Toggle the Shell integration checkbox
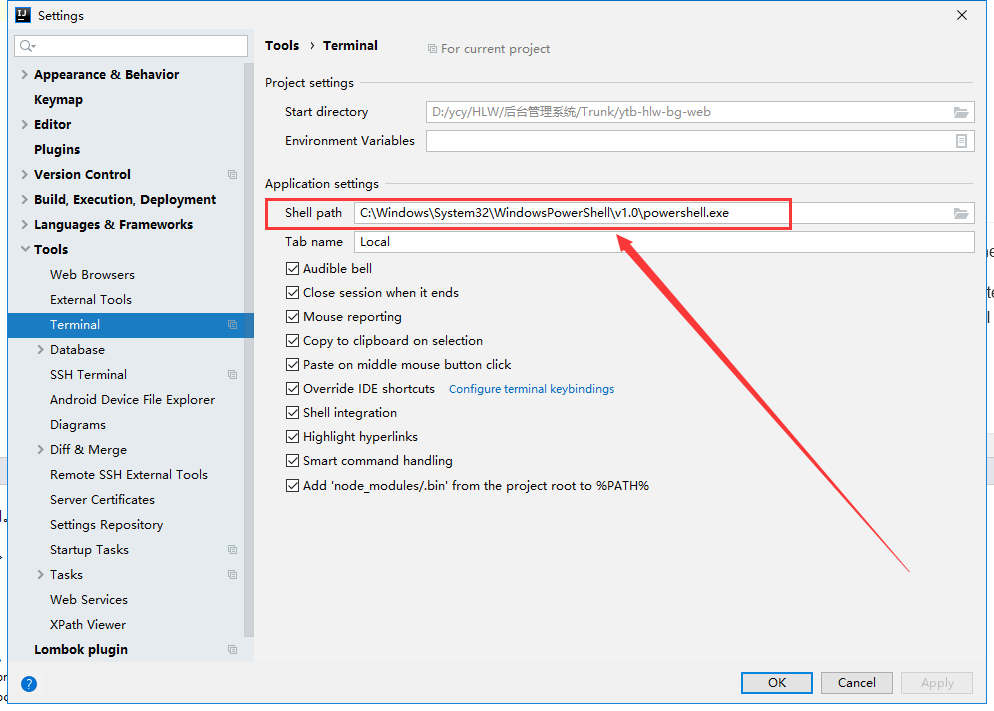The height and width of the screenshot is (711, 994). (292, 413)
